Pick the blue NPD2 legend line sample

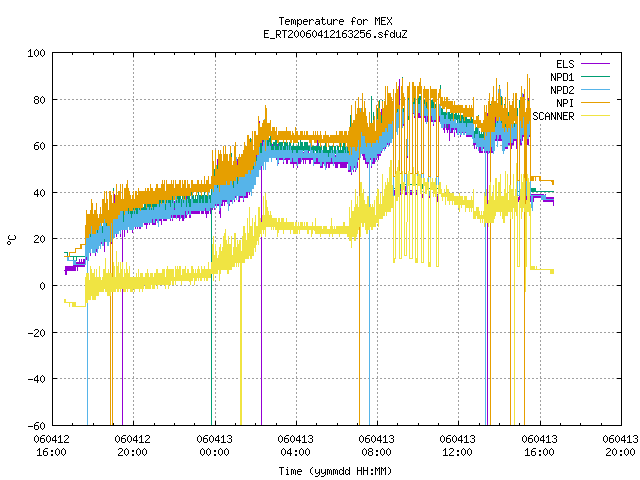point(595,89)
